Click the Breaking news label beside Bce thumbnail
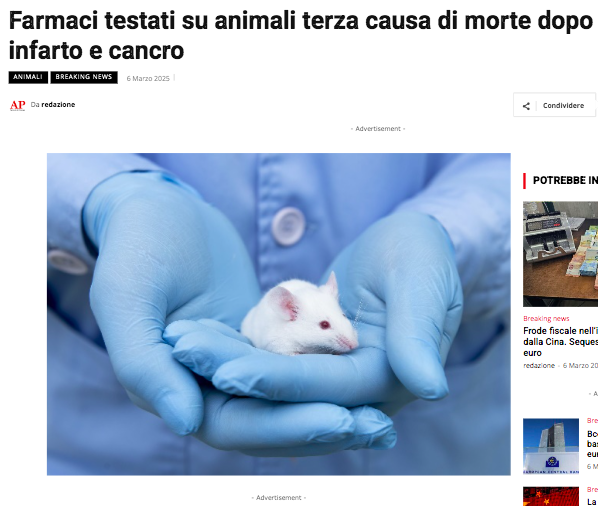 click(x=592, y=421)
